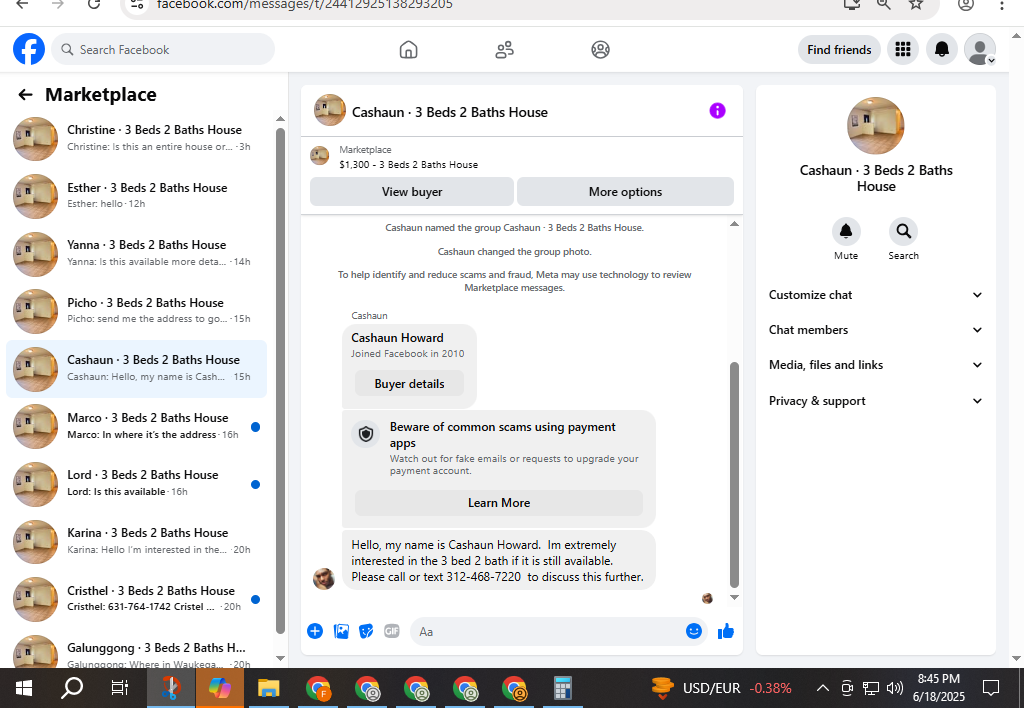The height and width of the screenshot is (708, 1024).
Task: Open Yanna 3 Beds 2 Baths conversation
Action: (136, 253)
